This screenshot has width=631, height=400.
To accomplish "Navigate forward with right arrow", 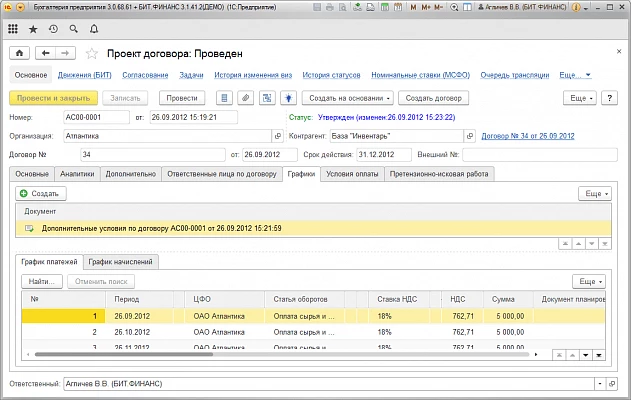I will pos(65,53).
